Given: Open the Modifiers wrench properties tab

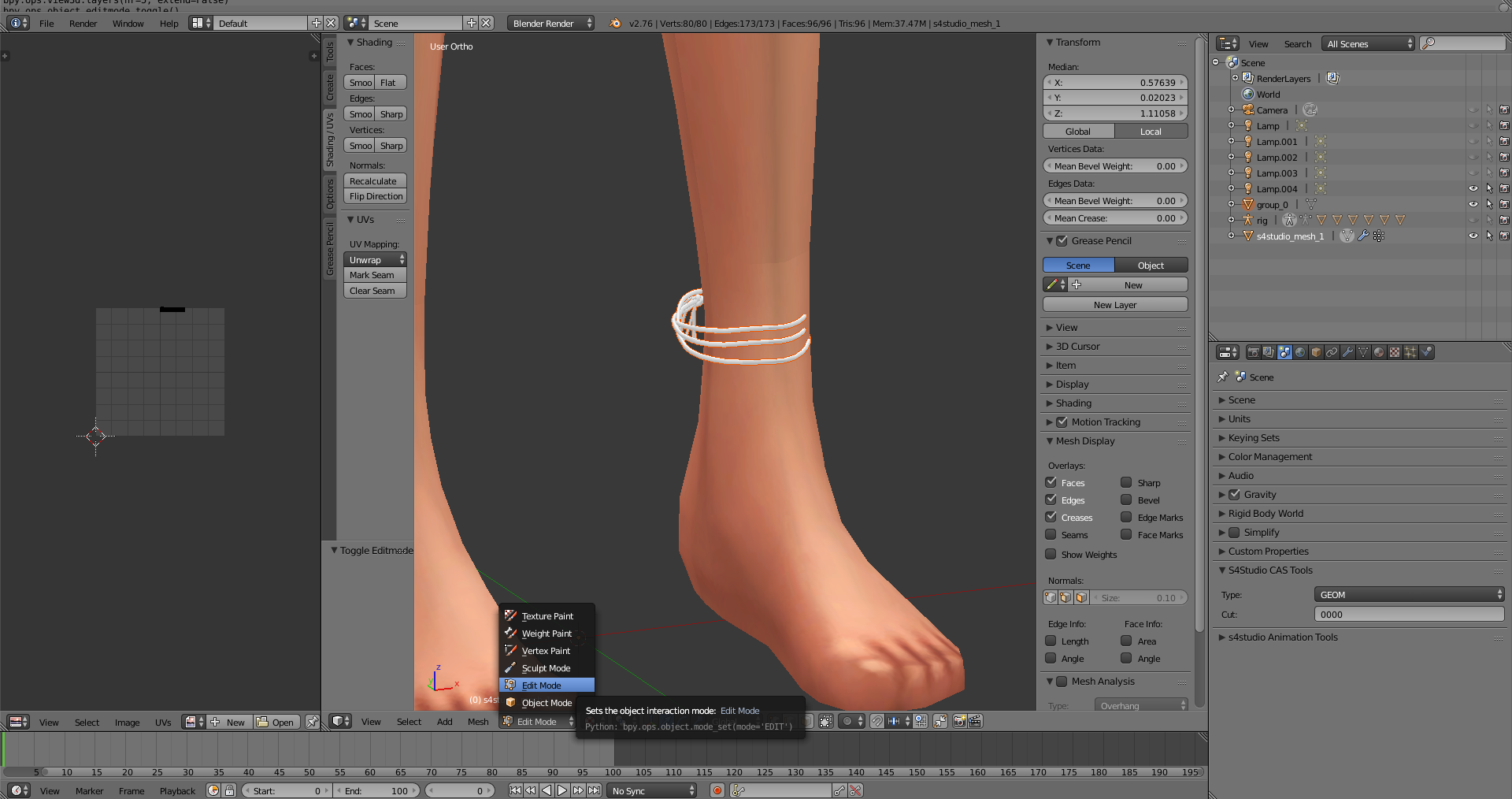Looking at the screenshot, I should click(x=1347, y=352).
